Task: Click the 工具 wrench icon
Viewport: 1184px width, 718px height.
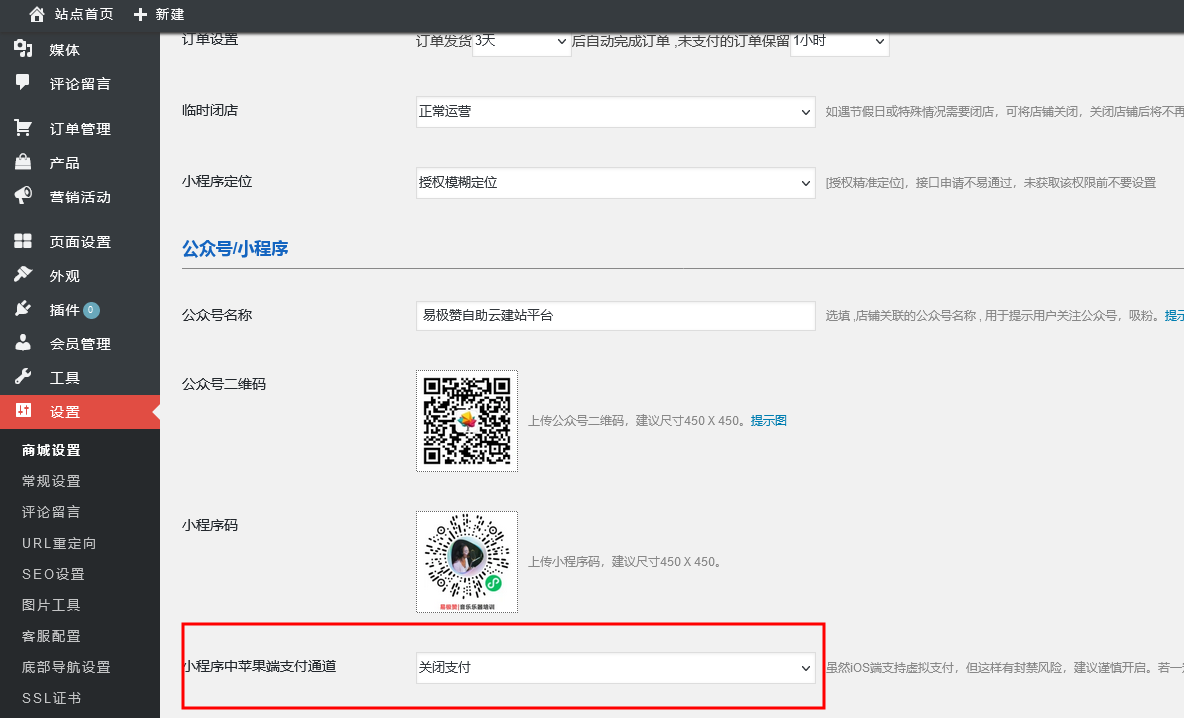Action: click(x=23, y=377)
